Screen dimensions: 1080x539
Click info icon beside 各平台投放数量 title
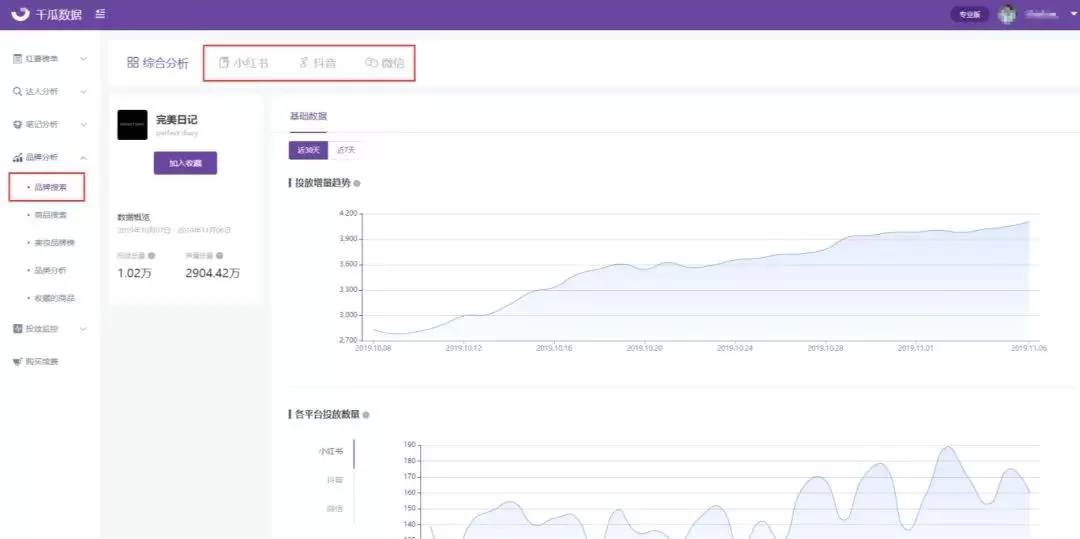point(366,414)
